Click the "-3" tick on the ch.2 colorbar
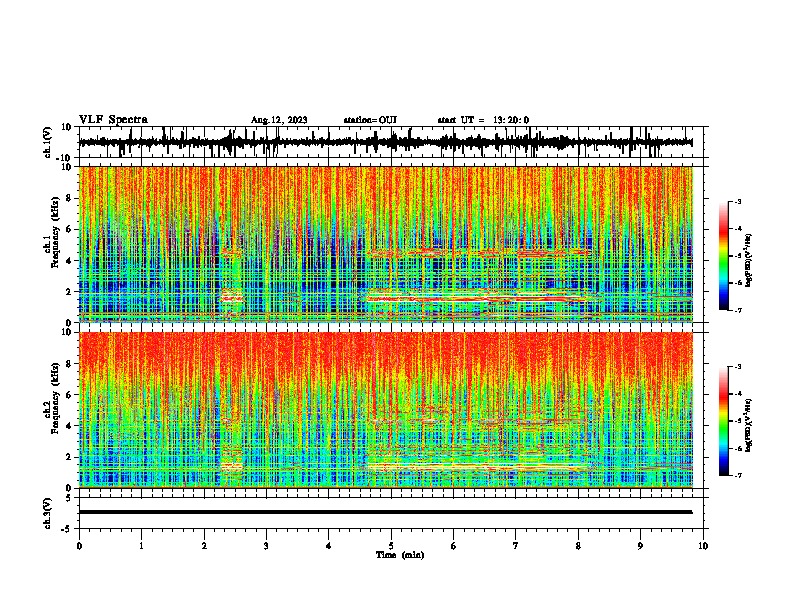Viewport: 792px width, 612px height. pyautogui.click(x=737, y=367)
